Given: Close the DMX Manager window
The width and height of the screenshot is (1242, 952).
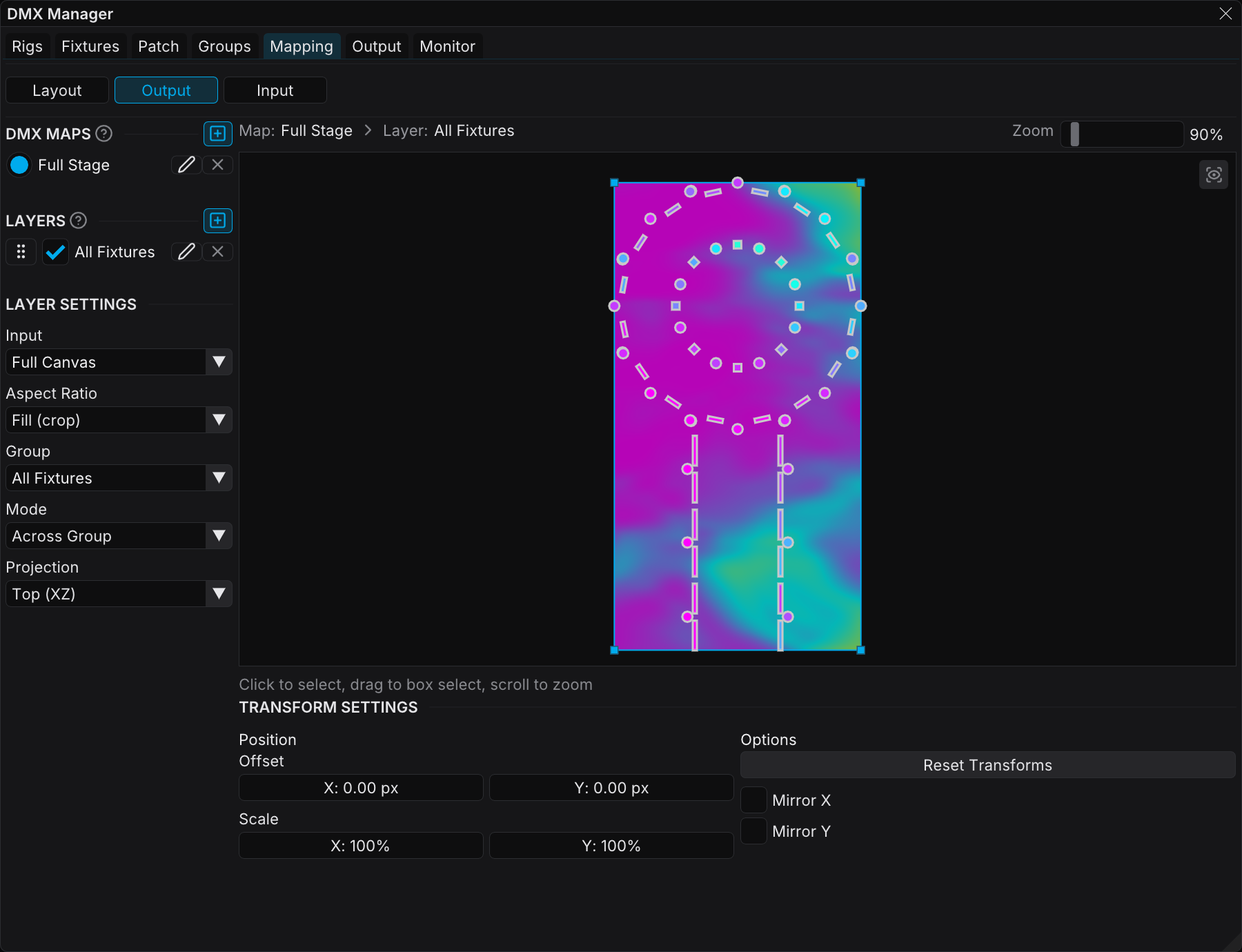Looking at the screenshot, I should [x=1225, y=14].
